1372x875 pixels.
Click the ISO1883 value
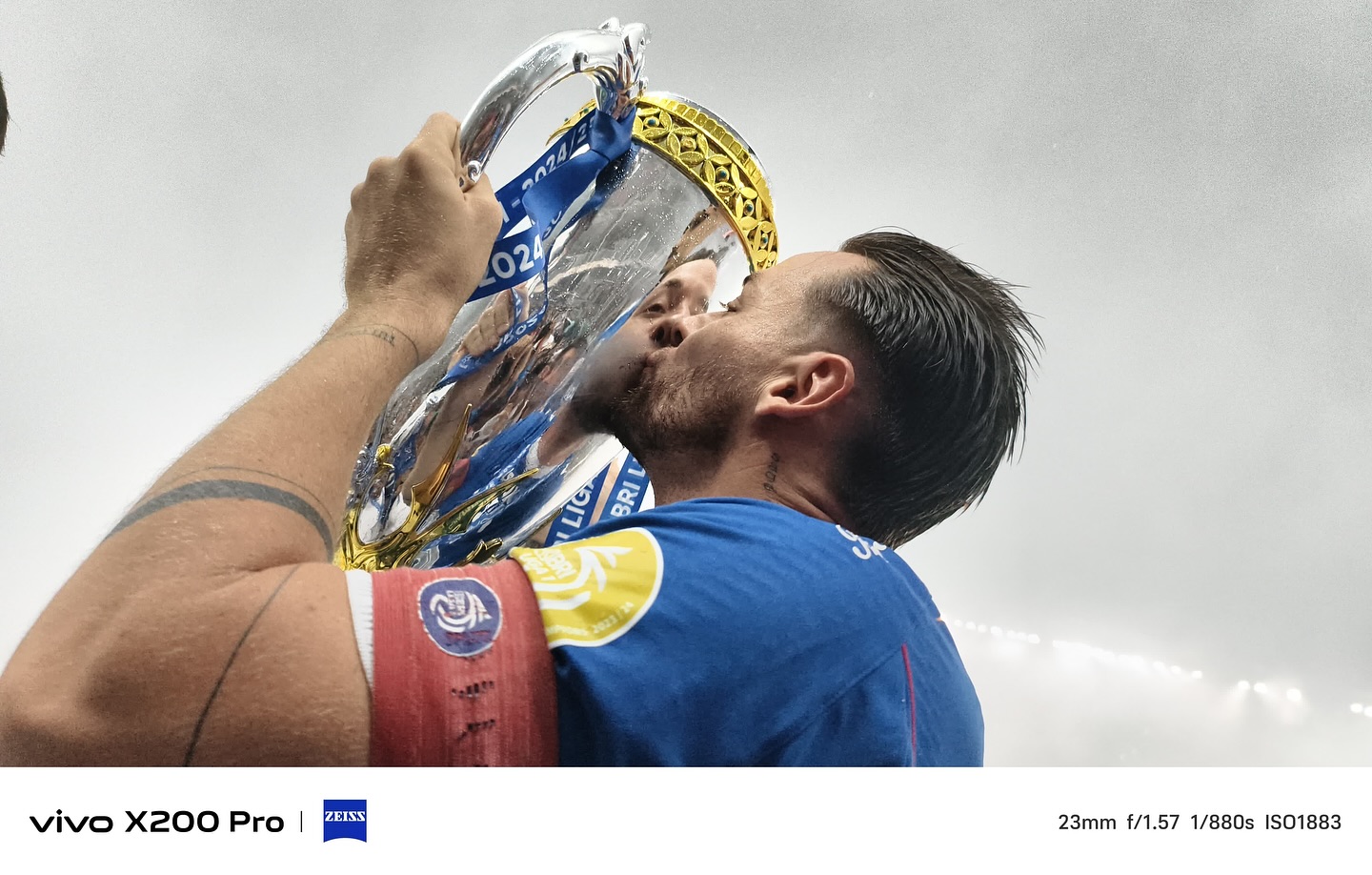[x=1302, y=822]
